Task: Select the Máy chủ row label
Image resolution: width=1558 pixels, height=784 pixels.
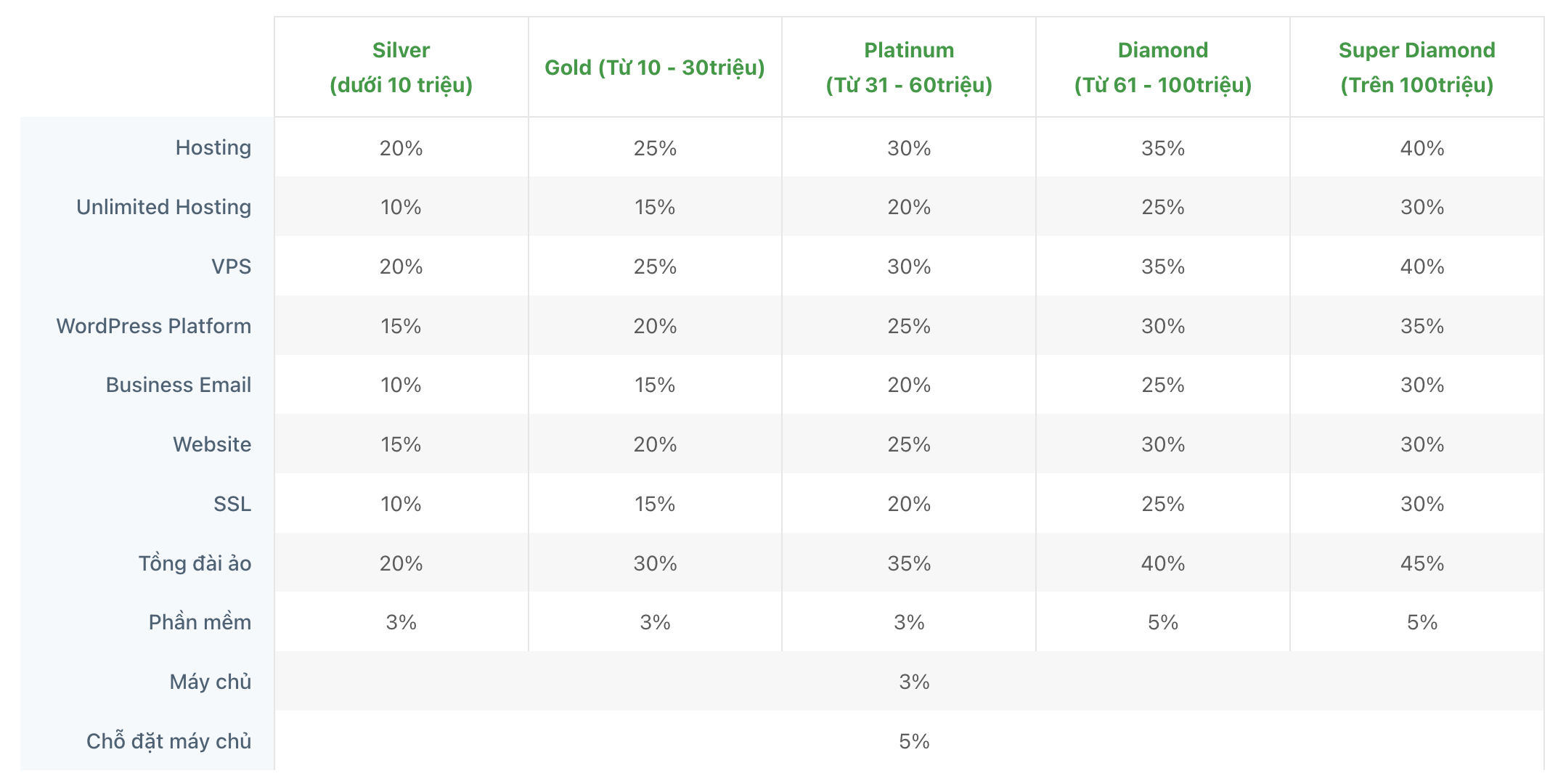Action: pos(210,682)
